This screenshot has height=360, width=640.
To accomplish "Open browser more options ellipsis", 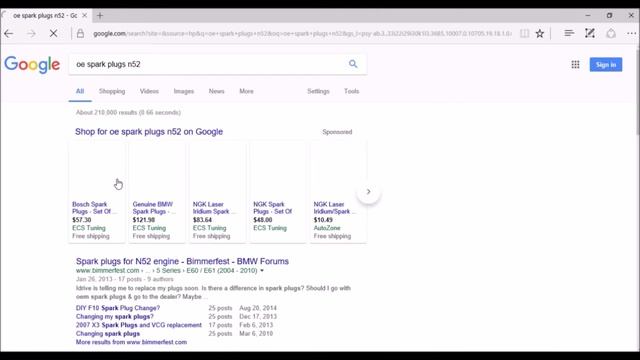I will click(x=631, y=33).
